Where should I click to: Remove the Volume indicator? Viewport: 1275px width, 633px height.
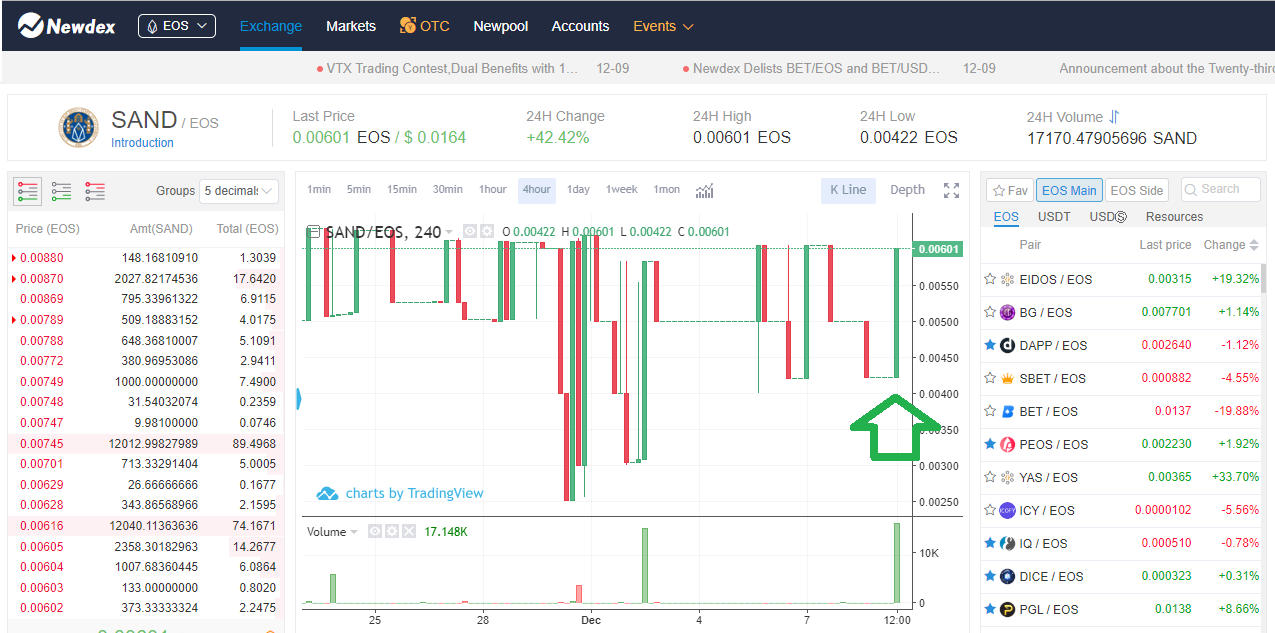[x=408, y=531]
